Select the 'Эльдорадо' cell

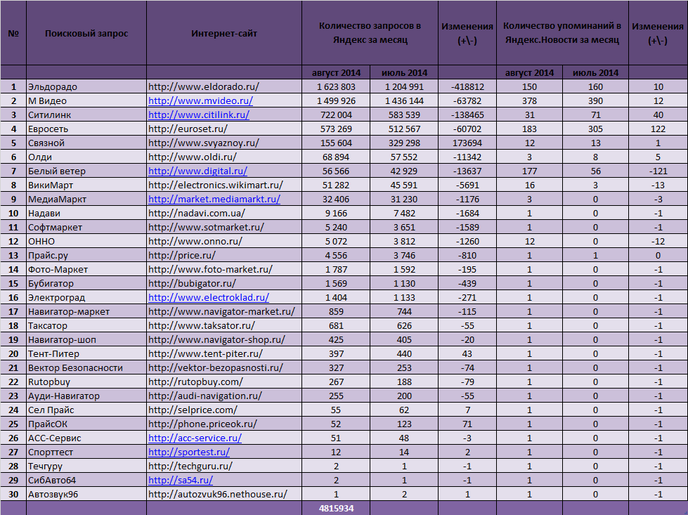coord(86,87)
